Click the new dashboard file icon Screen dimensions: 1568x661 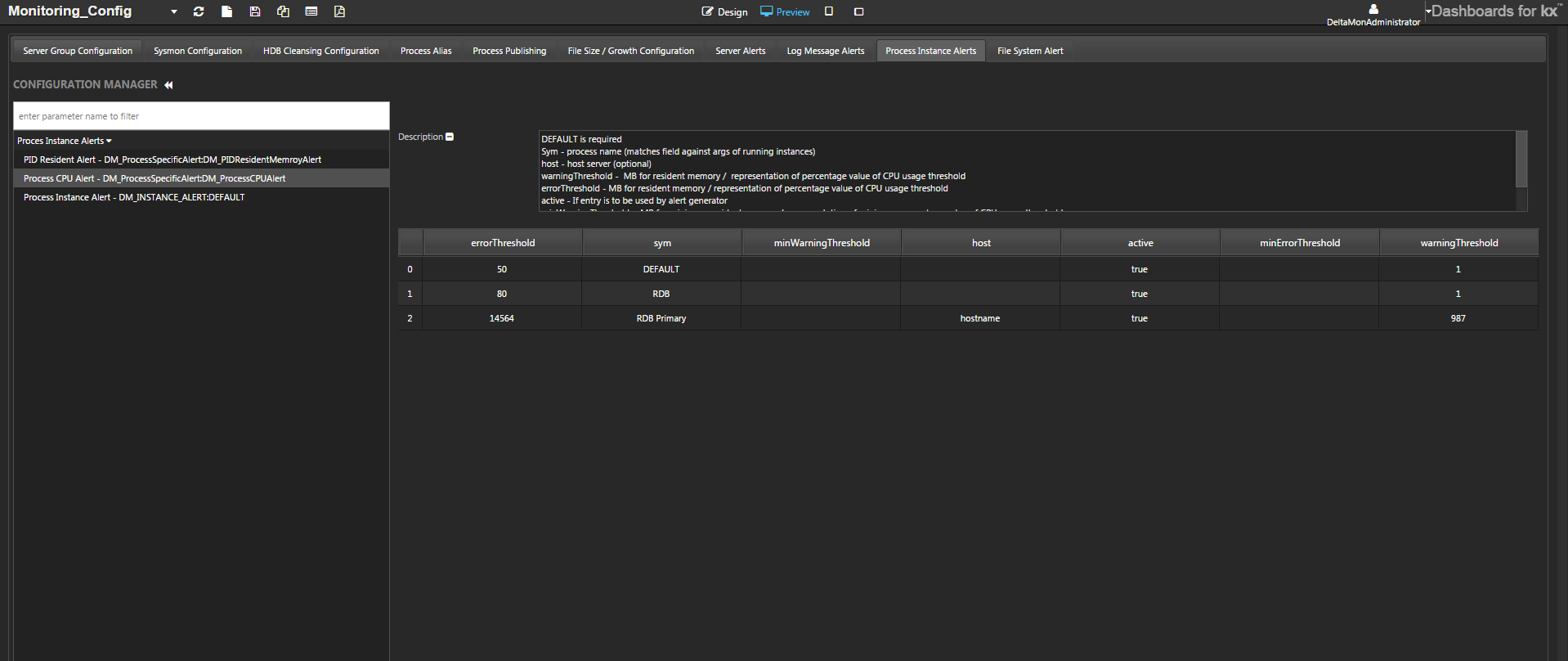pyautogui.click(x=227, y=11)
